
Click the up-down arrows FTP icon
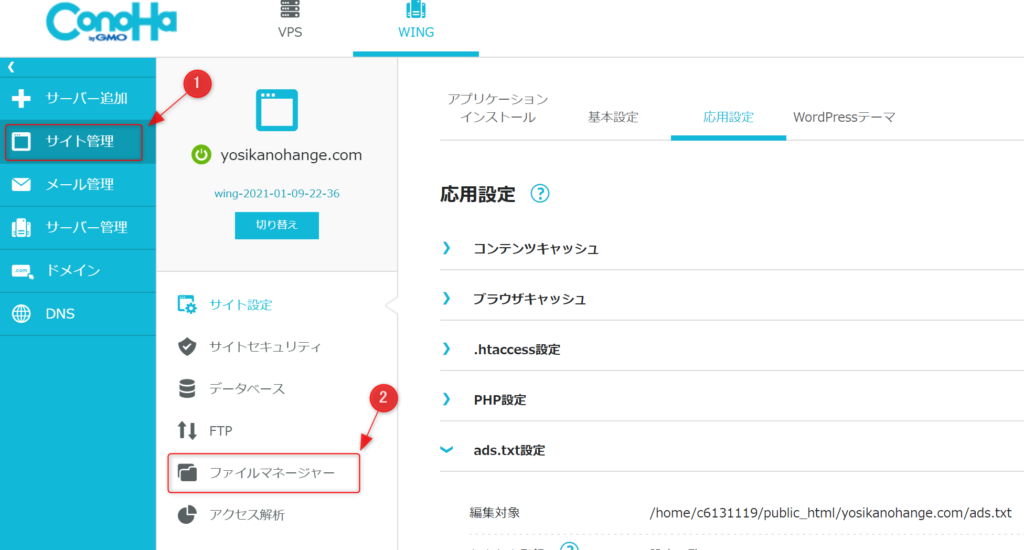[x=187, y=430]
